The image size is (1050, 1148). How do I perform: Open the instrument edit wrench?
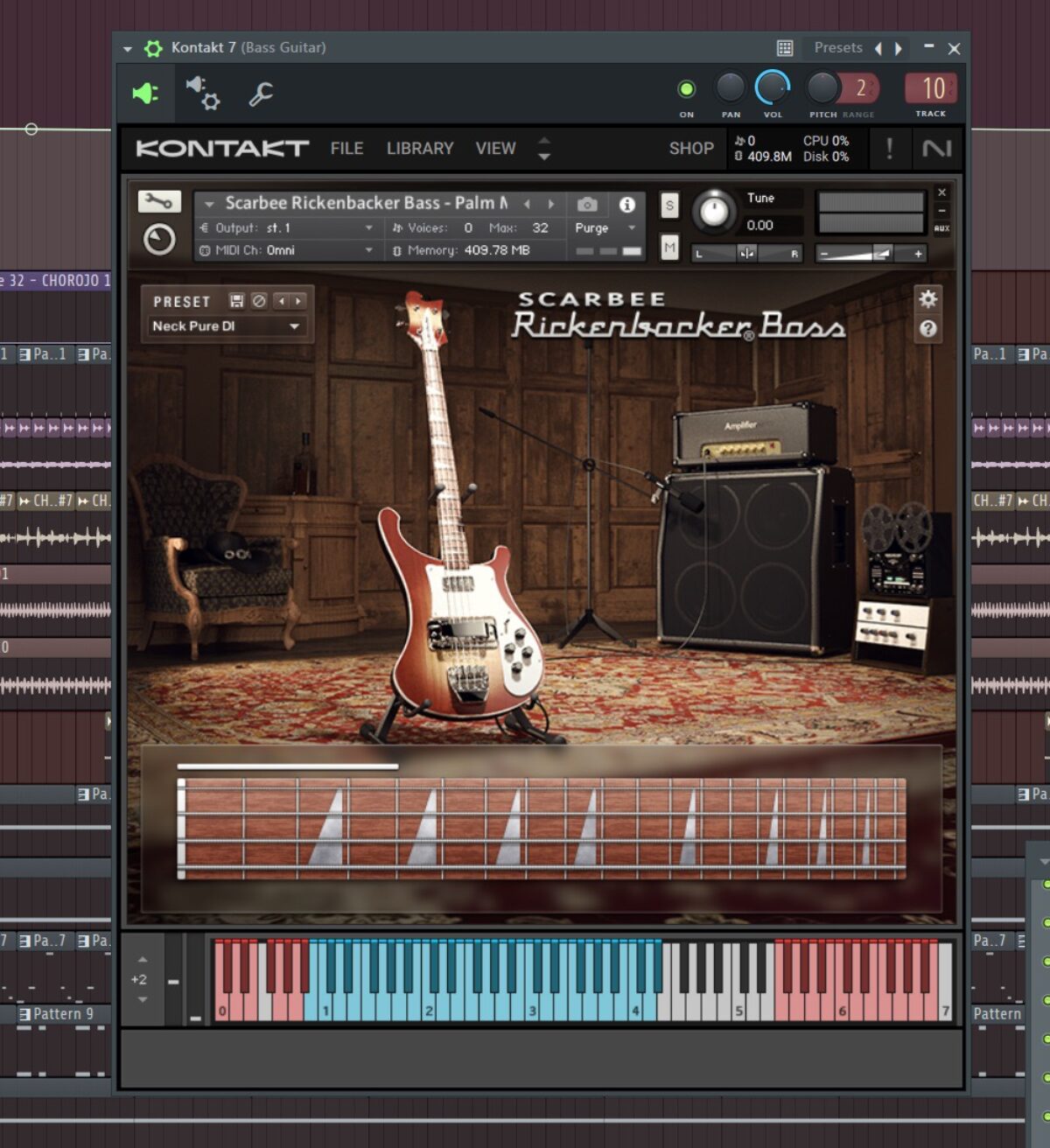click(x=158, y=202)
